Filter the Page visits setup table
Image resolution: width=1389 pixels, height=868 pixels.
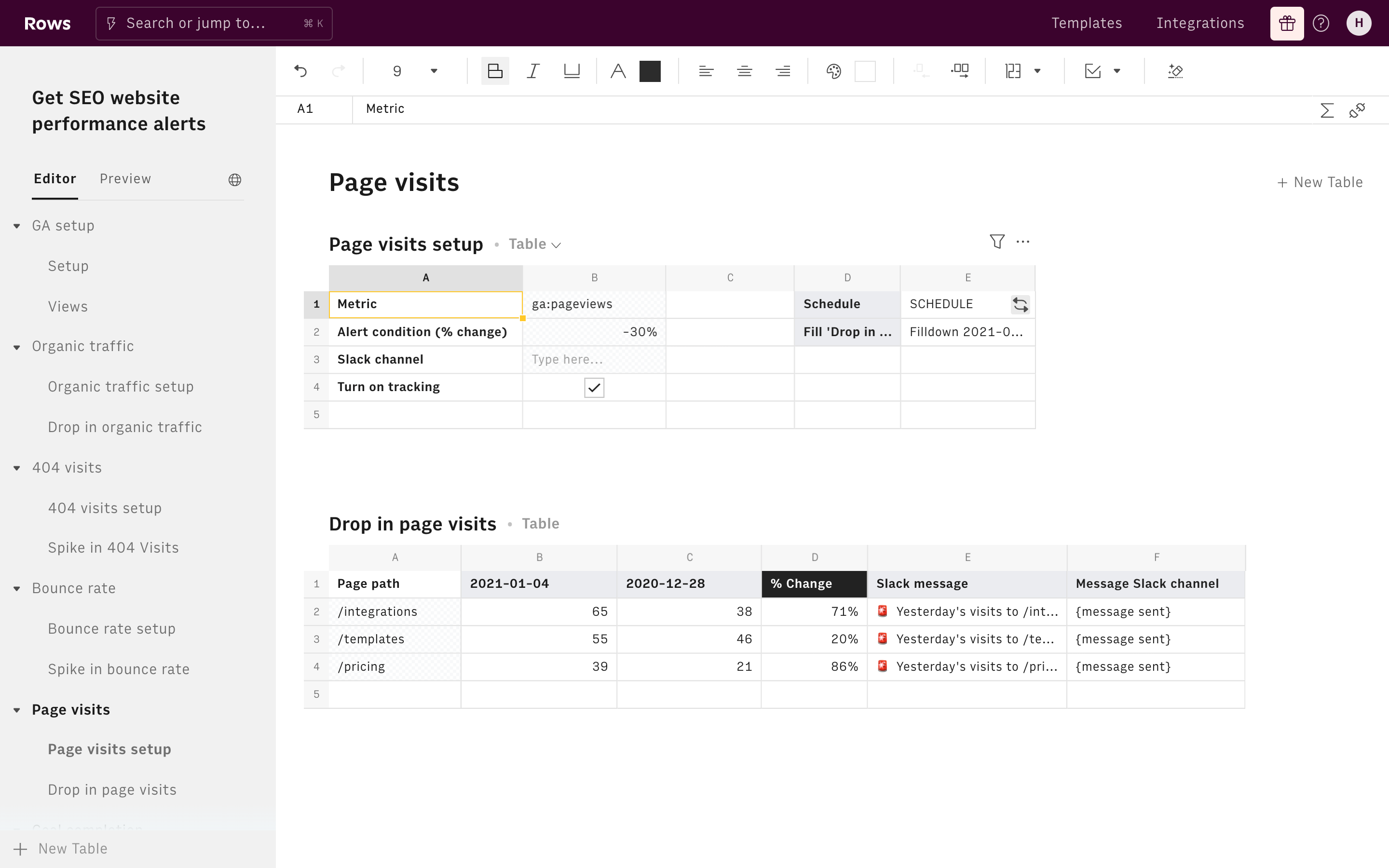(x=997, y=242)
